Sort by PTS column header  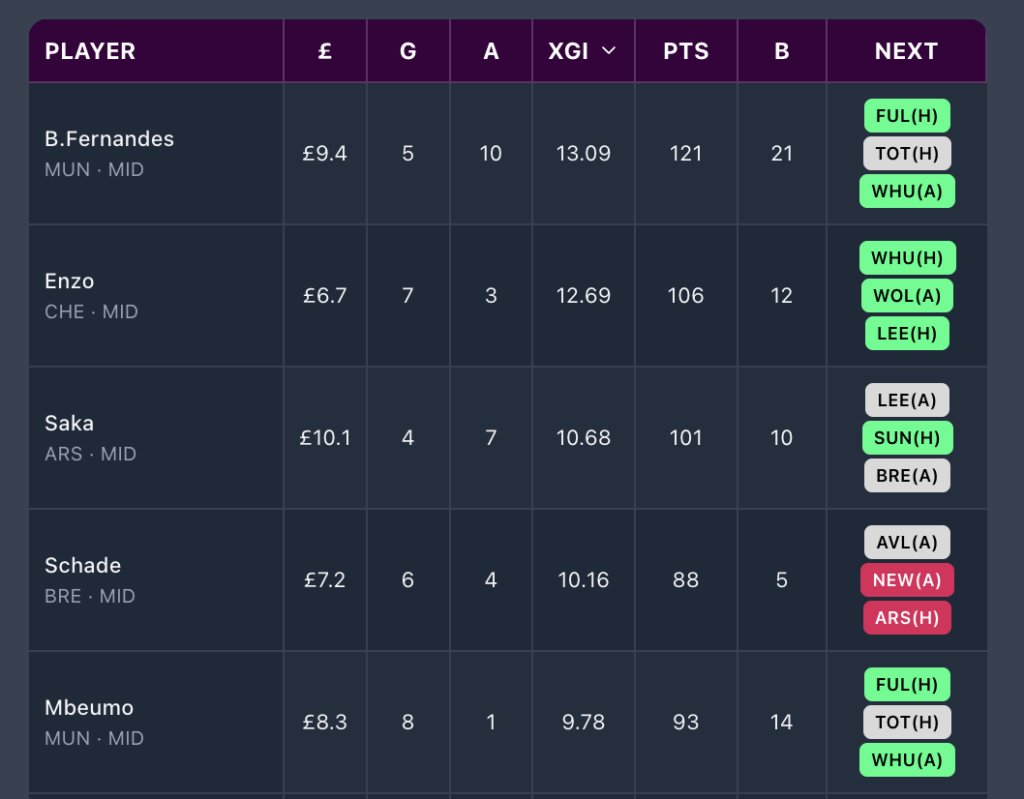click(686, 51)
